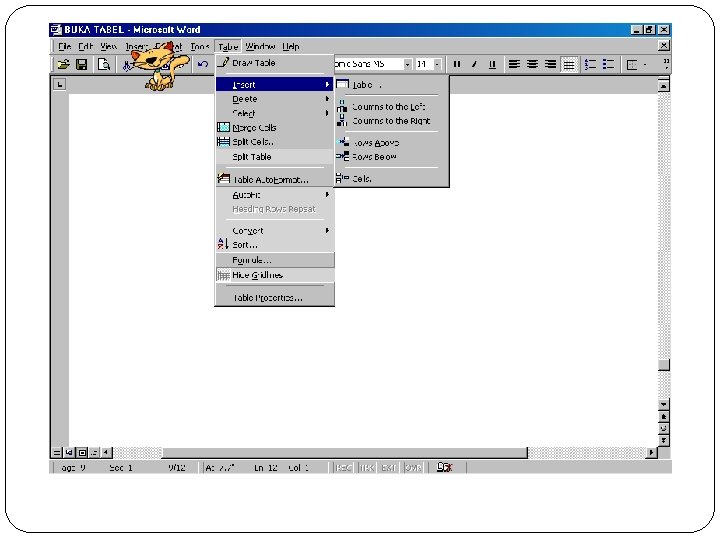Open Print Preview from the toolbar
This screenshot has width=720, height=540.
104,64
